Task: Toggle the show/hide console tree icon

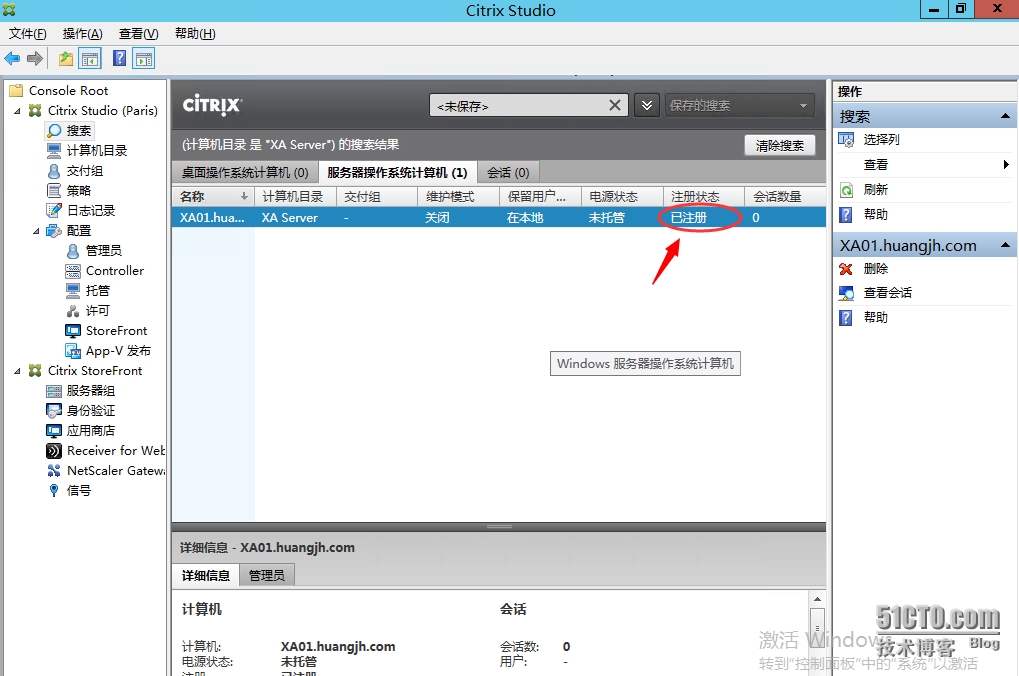Action: 90,59
